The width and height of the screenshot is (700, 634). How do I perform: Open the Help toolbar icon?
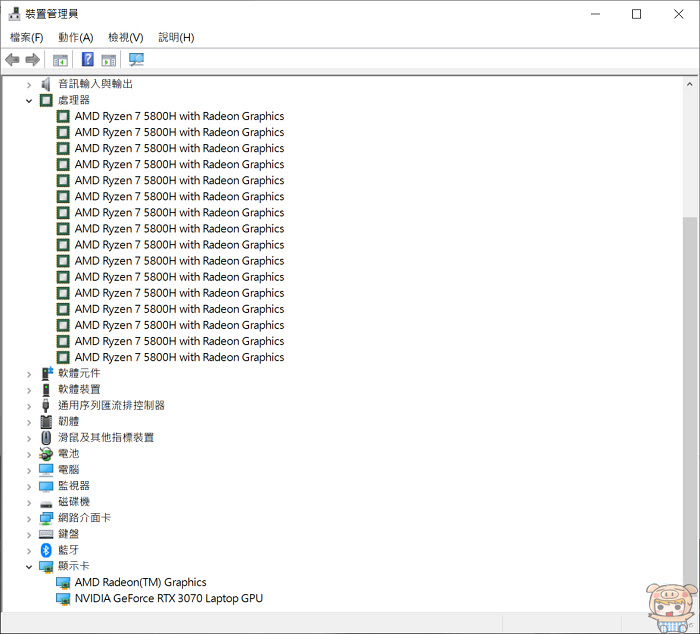point(88,59)
